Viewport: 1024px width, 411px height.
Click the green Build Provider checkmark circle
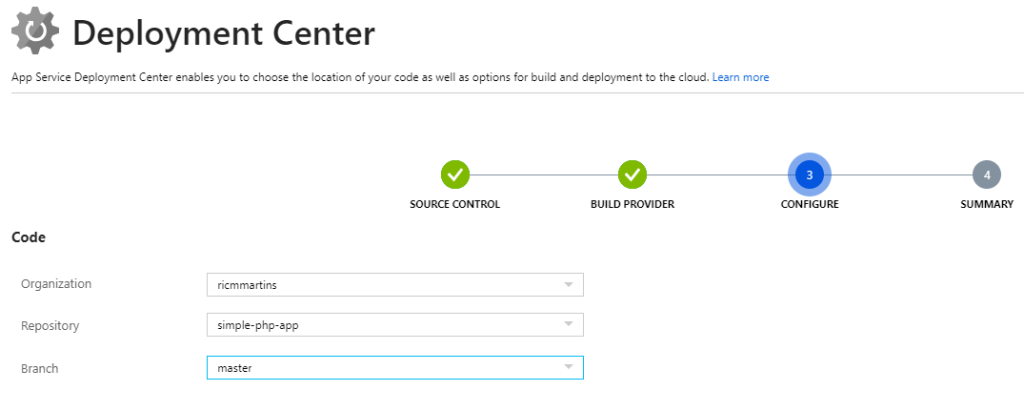632,174
